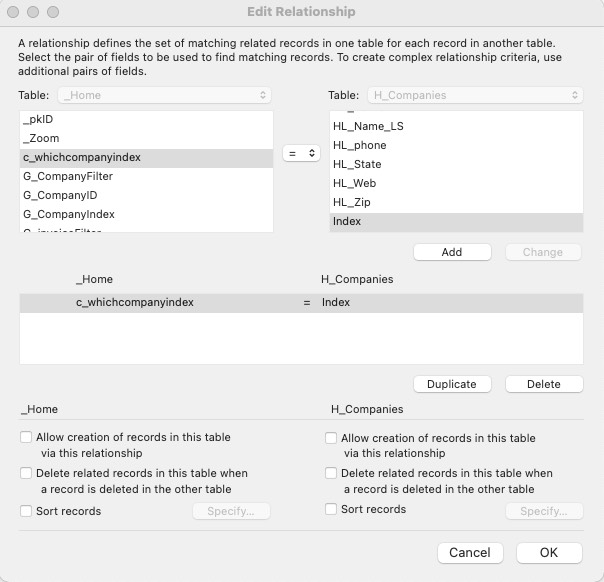Click Cancel to dismiss dialog
Image resolution: width=604 pixels, height=582 pixels.
pyautogui.click(x=470, y=553)
